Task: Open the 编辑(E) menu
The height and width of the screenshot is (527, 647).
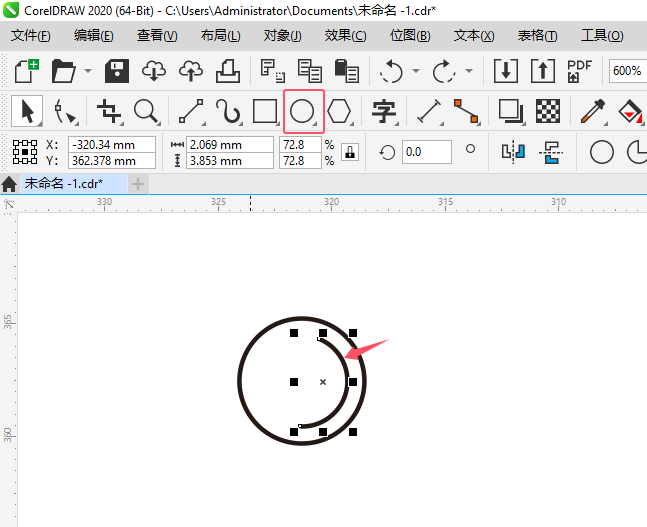Action: coord(94,35)
